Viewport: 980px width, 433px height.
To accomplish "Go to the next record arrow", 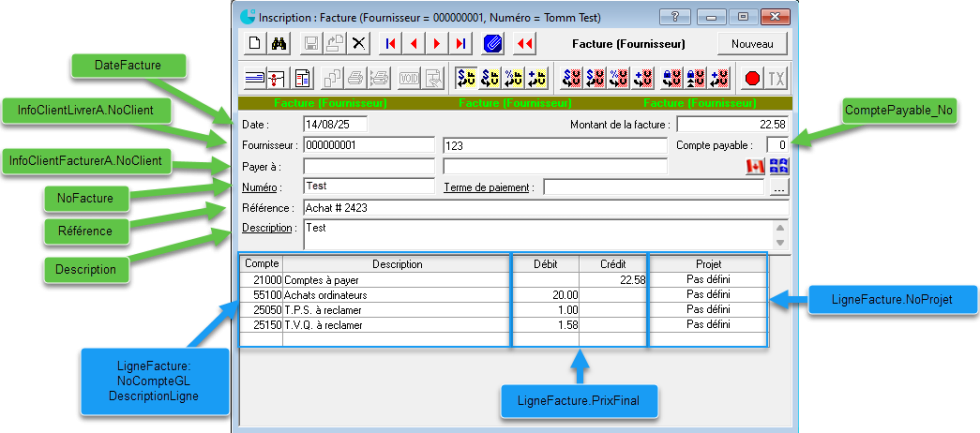I will 437,44.
